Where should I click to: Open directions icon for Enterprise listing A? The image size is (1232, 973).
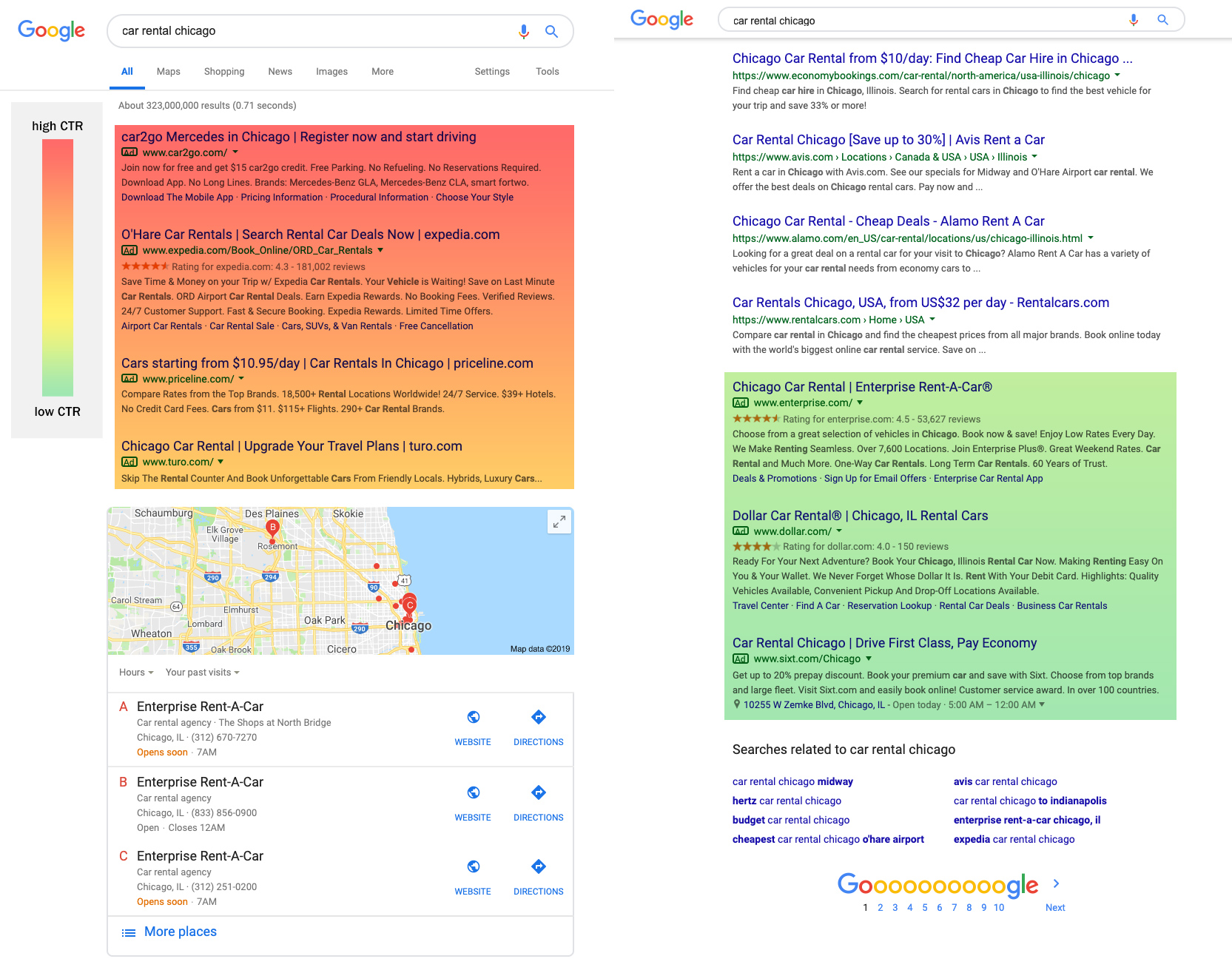click(x=539, y=716)
